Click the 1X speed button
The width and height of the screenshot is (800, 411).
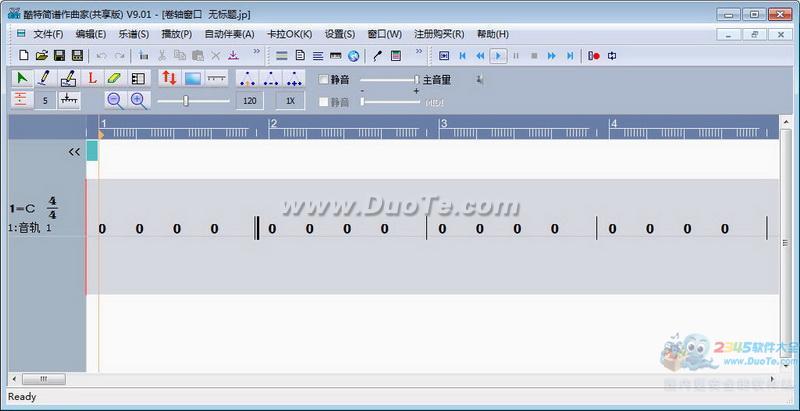click(290, 100)
